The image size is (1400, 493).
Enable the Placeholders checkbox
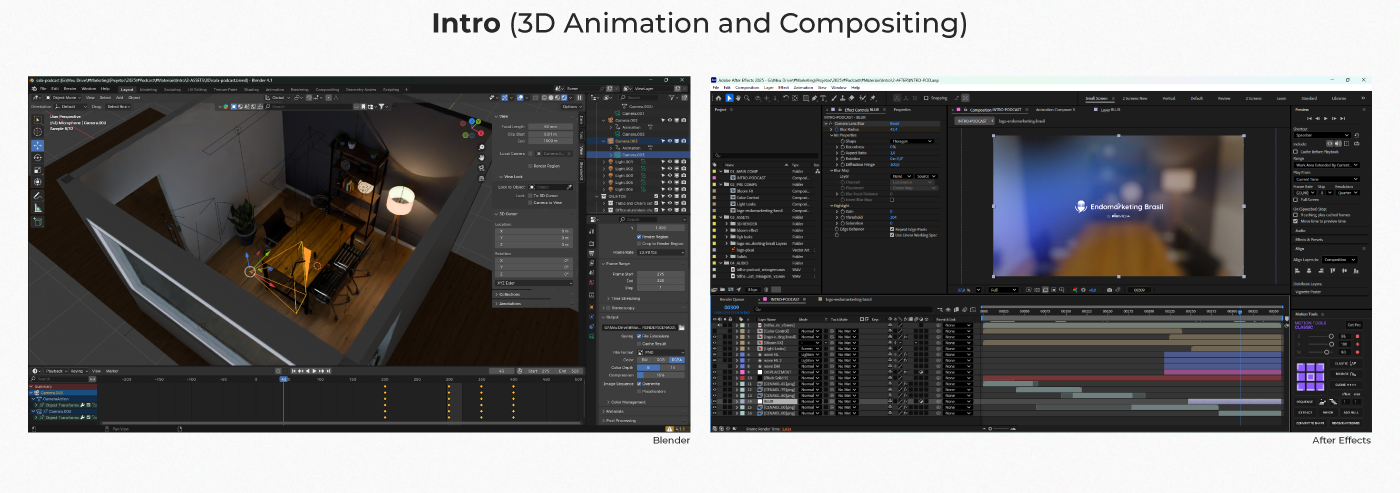pos(639,391)
